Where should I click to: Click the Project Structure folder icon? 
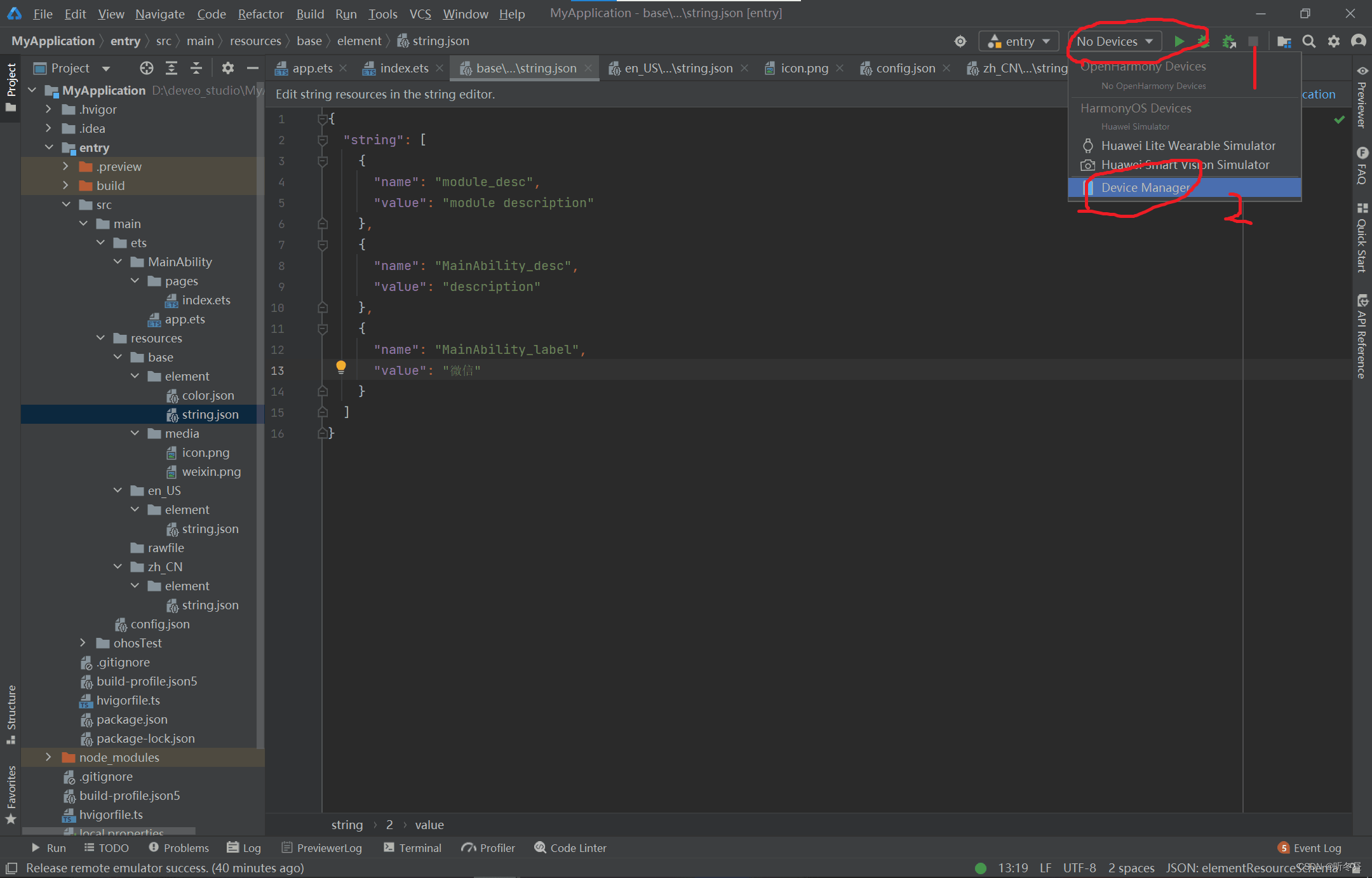click(1284, 41)
